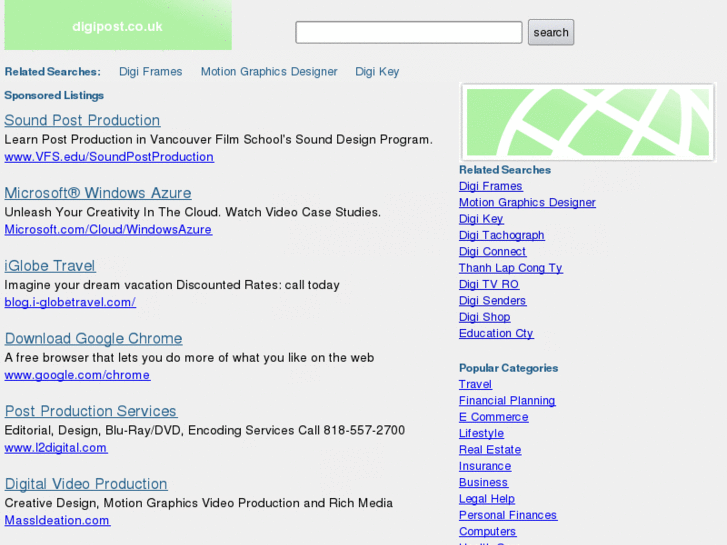Screen dimensions: 727x545
Task: Choose the Travel popular category
Action: coord(475,385)
